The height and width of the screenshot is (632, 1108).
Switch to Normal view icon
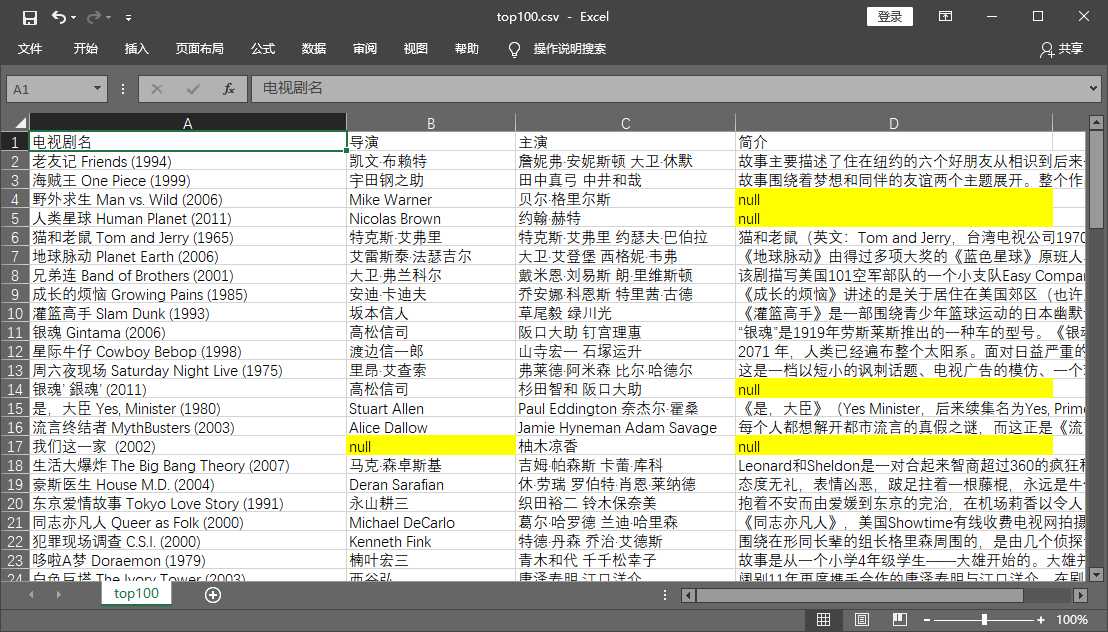823,620
